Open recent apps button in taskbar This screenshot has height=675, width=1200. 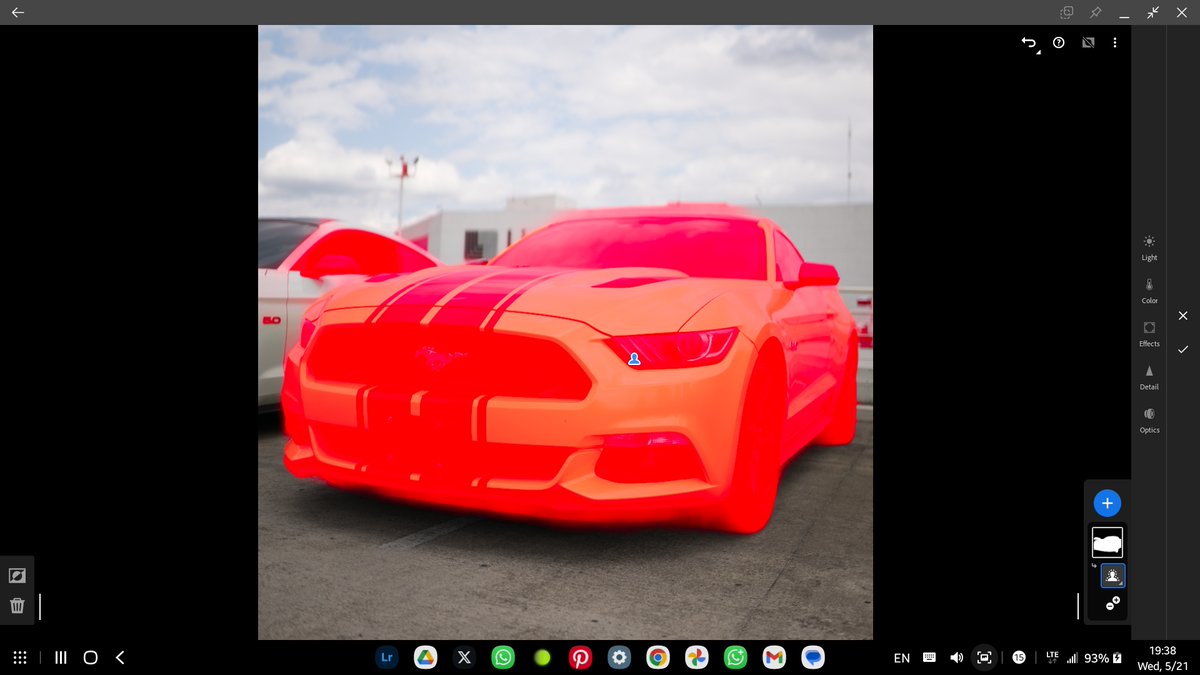point(60,658)
